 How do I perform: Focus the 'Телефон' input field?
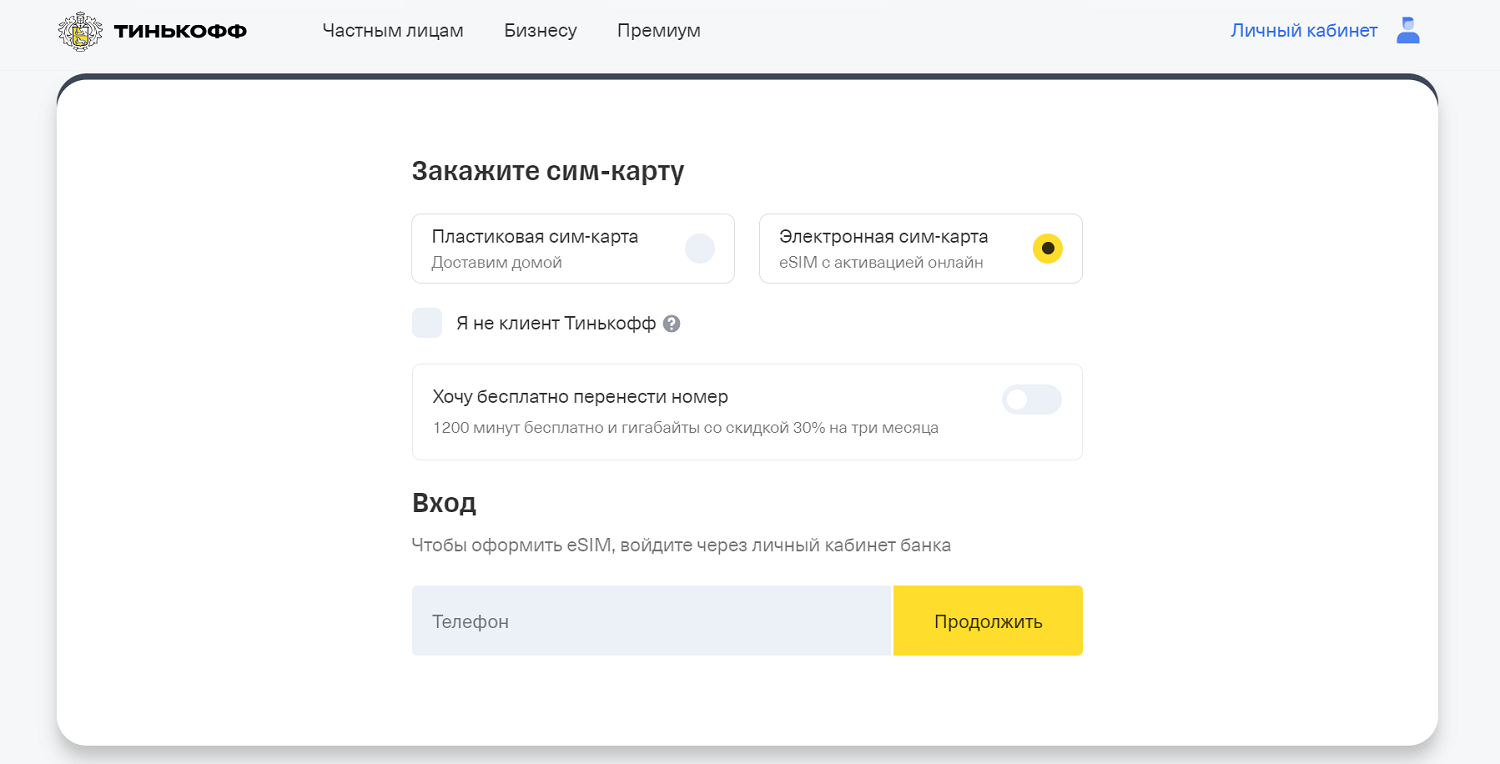651,621
